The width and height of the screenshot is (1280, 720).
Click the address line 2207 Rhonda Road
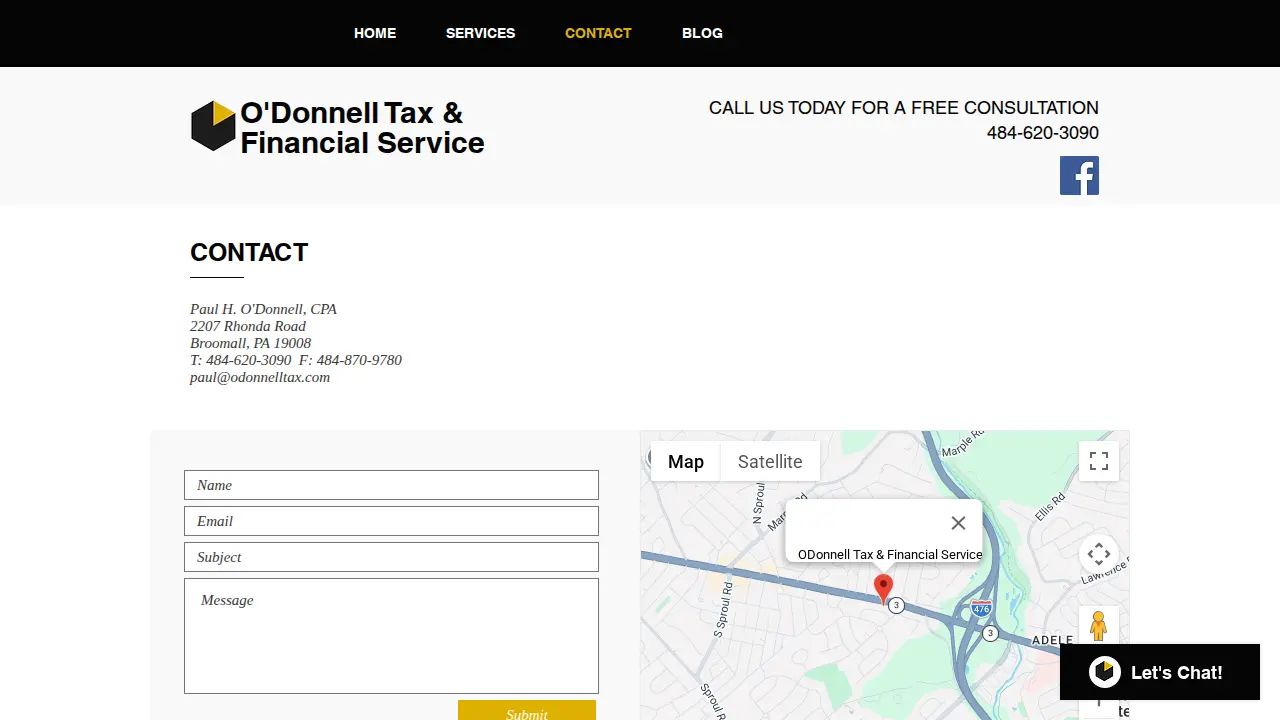tap(248, 326)
